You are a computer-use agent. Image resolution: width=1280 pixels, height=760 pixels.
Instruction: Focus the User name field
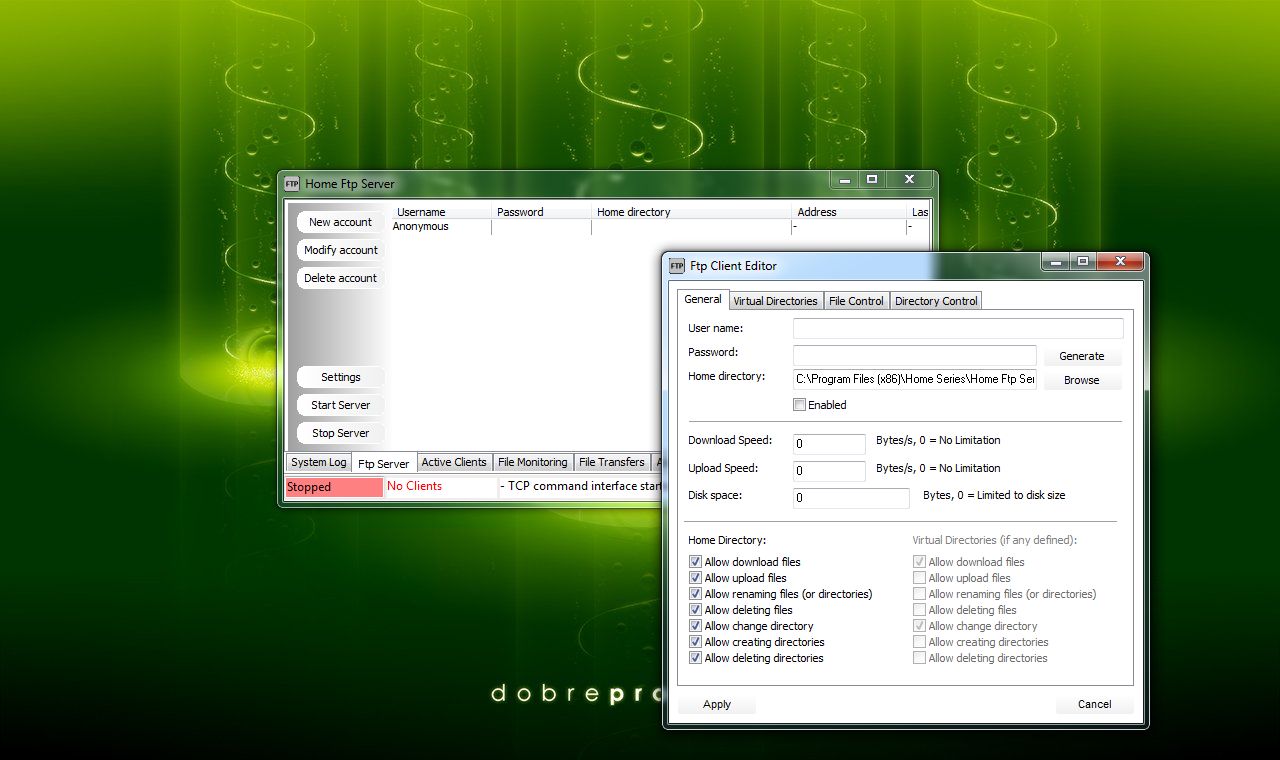958,328
